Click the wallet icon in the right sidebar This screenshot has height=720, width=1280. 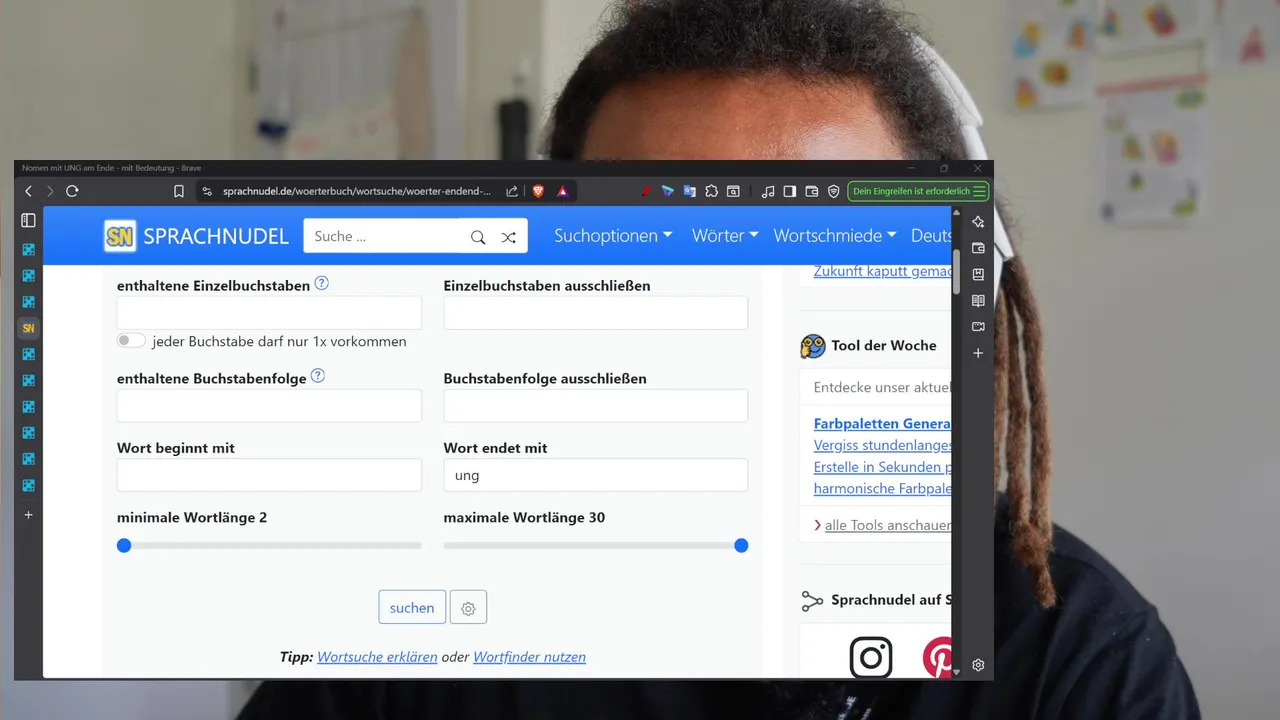[x=978, y=248]
